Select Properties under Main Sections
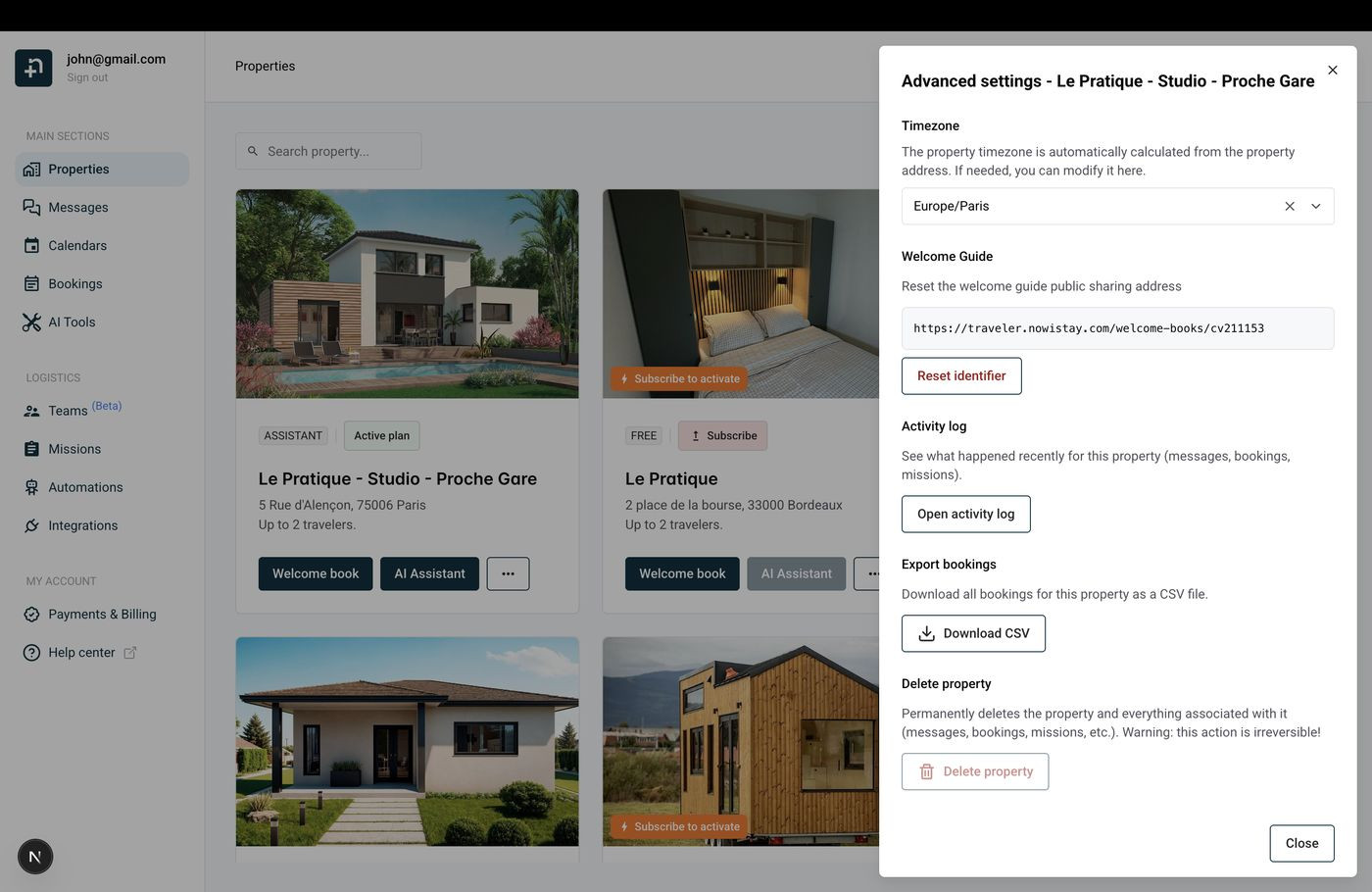 [78, 169]
